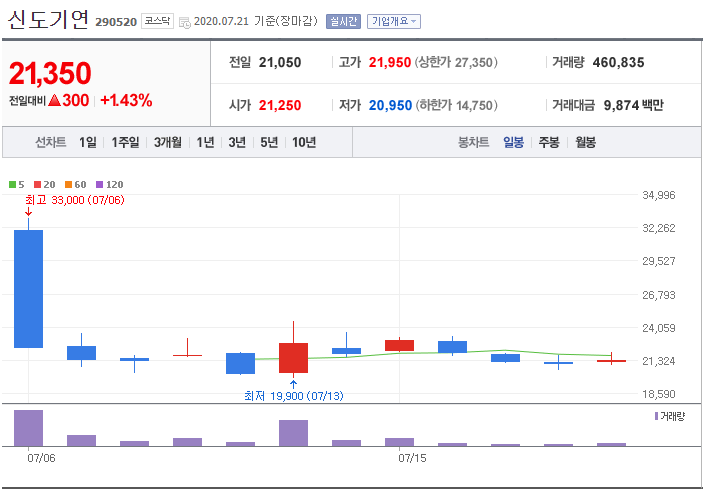Click the 상한가 27,350 text
Image resolution: width=703 pixels, height=489 pixels.
456,63
